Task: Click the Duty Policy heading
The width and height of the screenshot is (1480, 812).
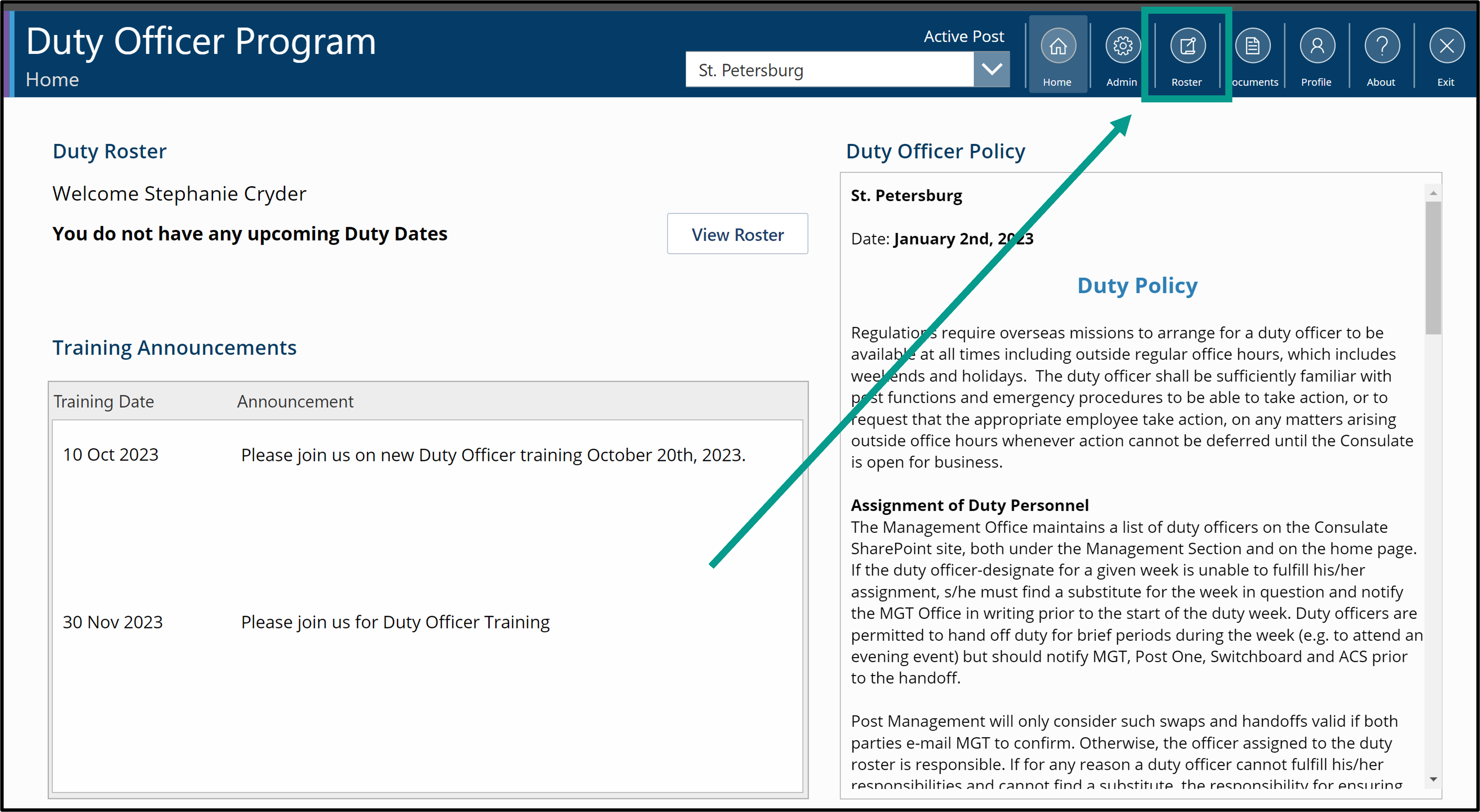Action: (x=1137, y=285)
